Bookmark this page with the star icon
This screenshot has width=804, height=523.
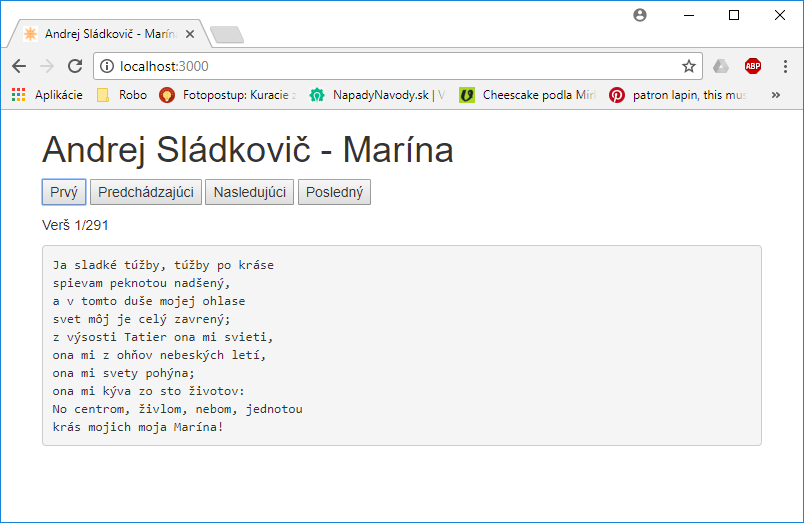point(689,66)
